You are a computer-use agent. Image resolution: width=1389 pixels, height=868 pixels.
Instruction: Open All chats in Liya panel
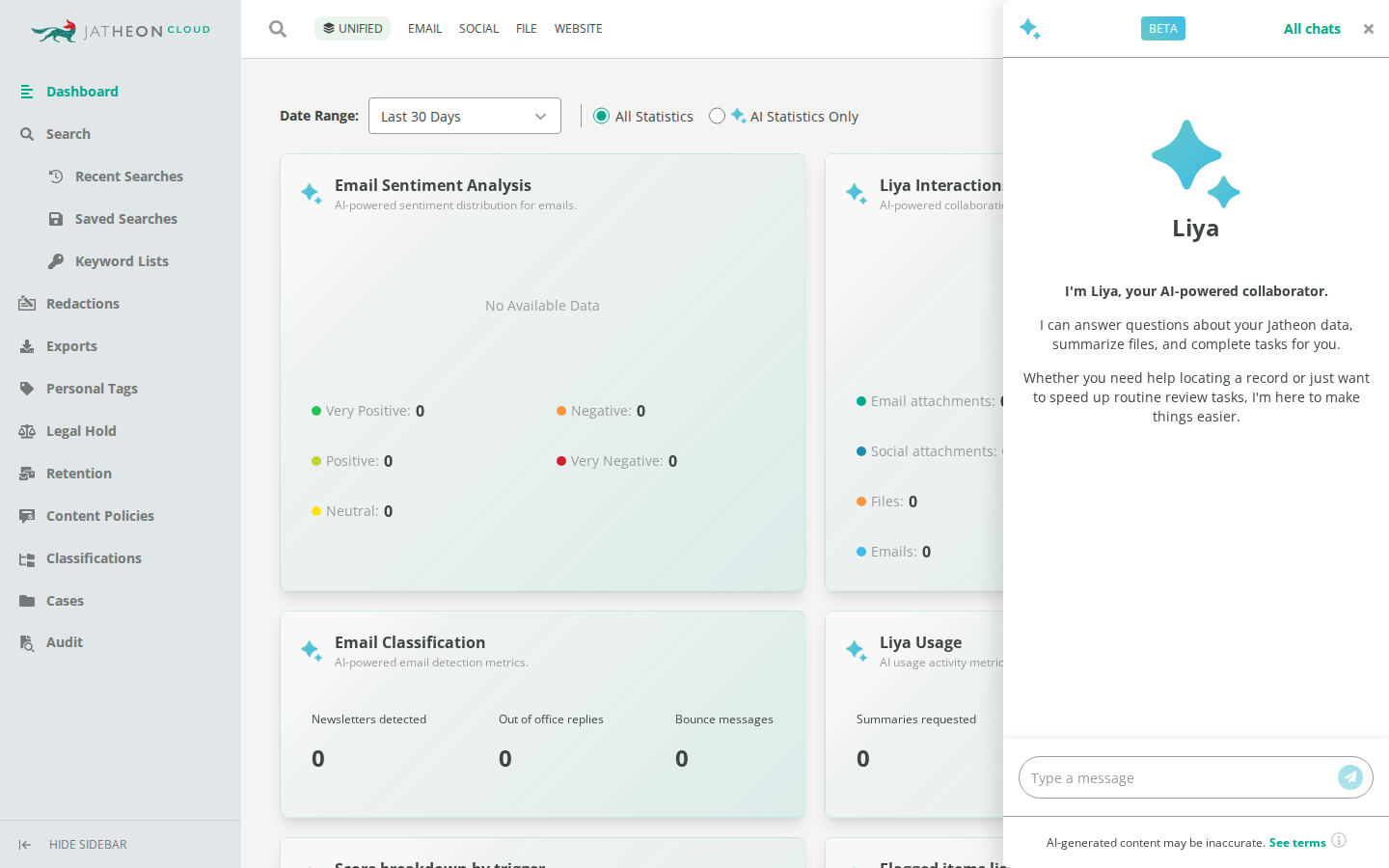point(1312,29)
